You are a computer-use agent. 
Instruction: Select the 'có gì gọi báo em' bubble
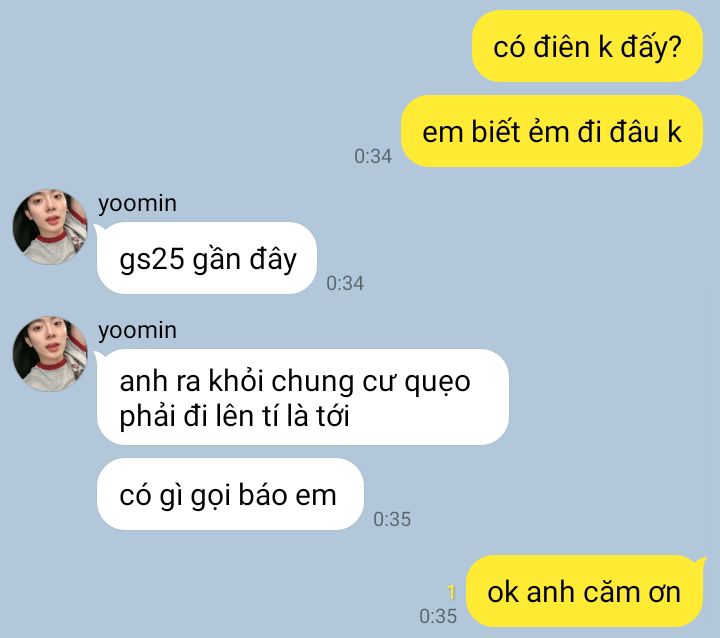[x=230, y=494]
